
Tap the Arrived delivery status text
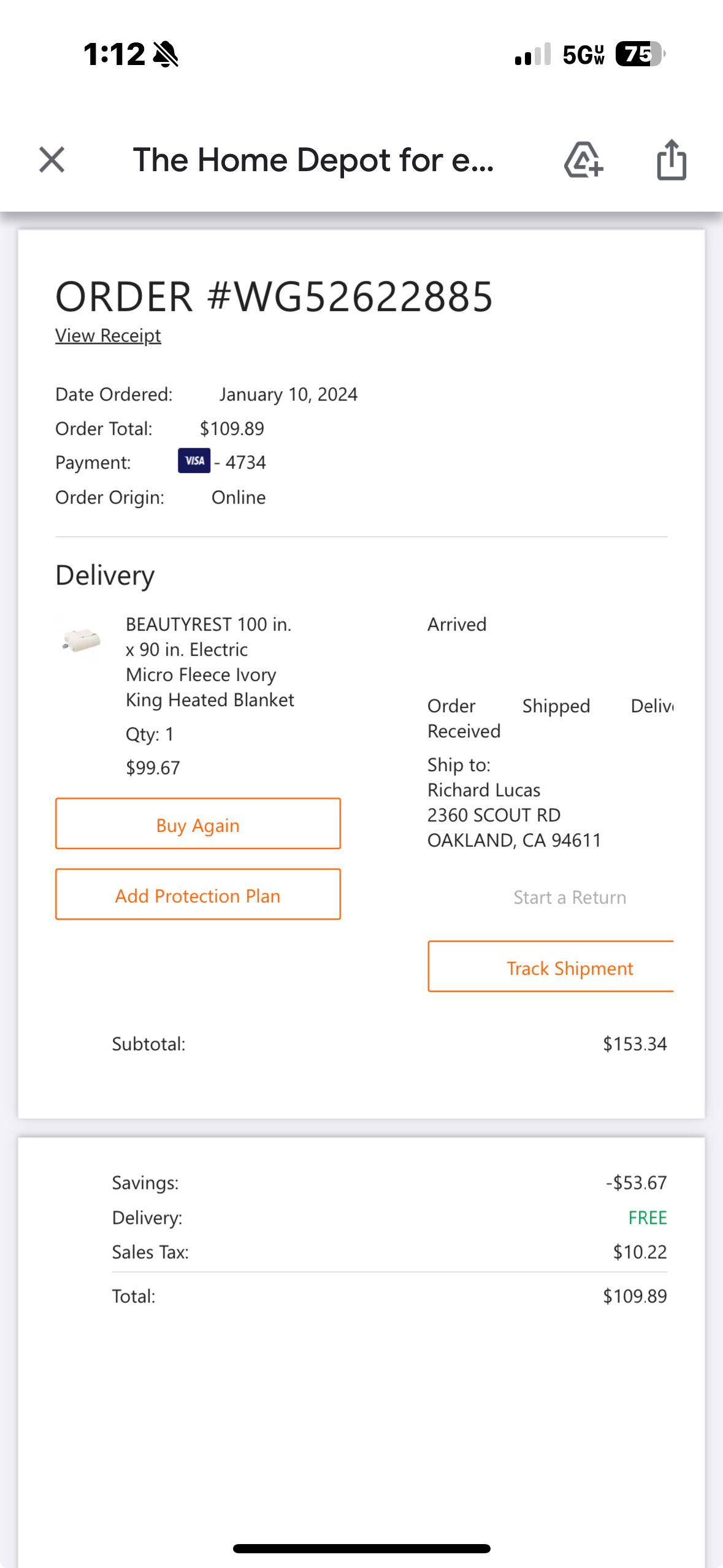tap(457, 625)
